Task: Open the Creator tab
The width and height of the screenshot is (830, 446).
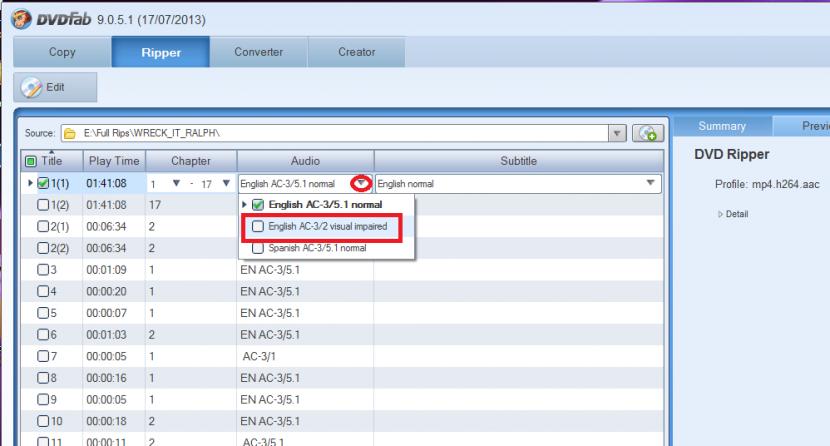Action: click(x=356, y=52)
